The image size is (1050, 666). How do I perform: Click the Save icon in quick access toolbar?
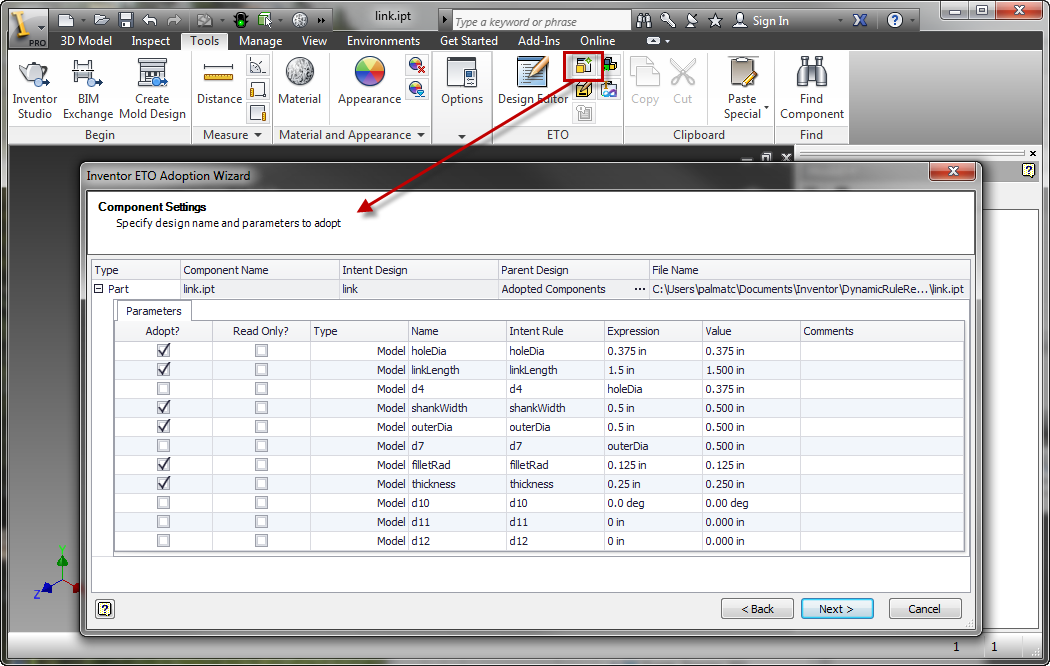126,20
